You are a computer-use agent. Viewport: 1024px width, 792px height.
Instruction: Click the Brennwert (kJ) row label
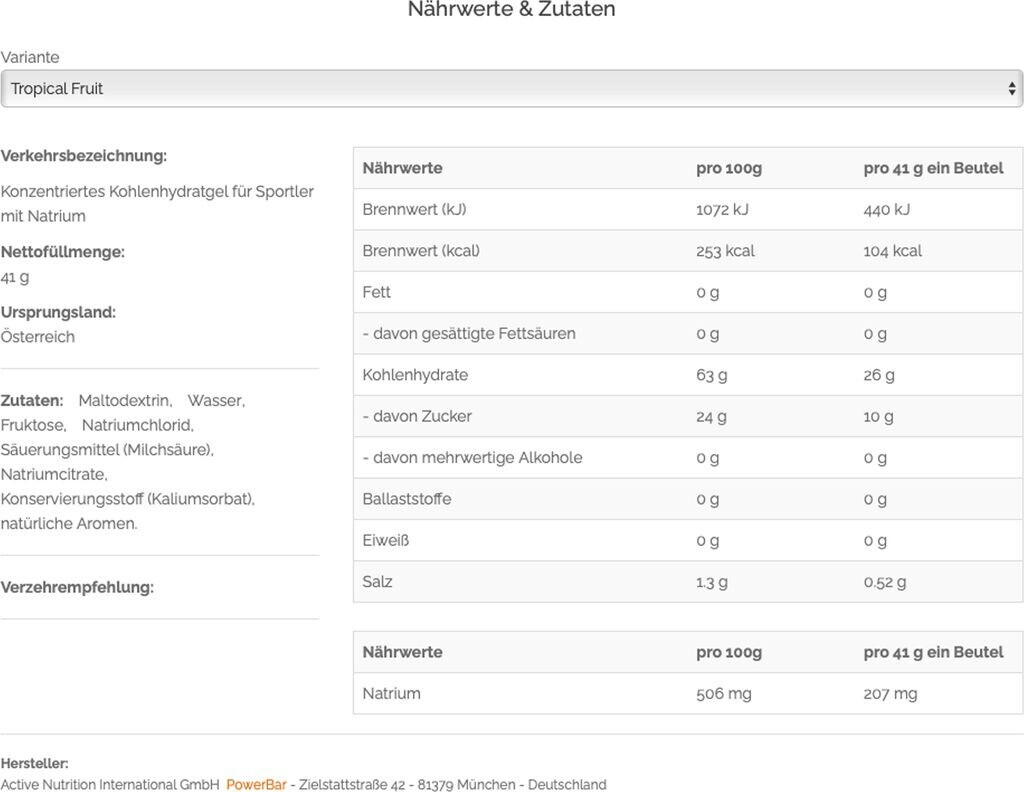(414, 210)
